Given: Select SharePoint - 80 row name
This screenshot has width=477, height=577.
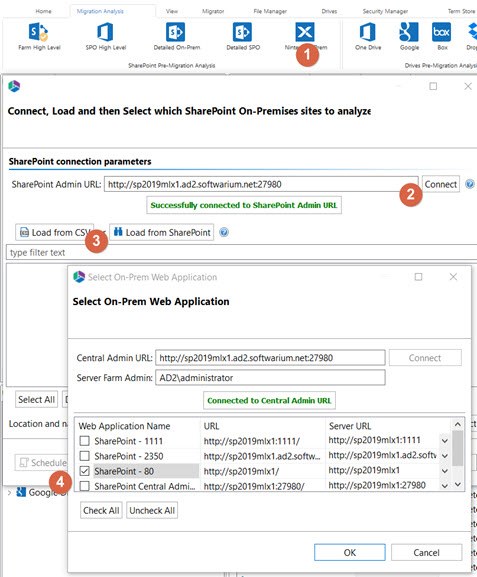Looking at the screenshot, I should (x=124, y=471).
